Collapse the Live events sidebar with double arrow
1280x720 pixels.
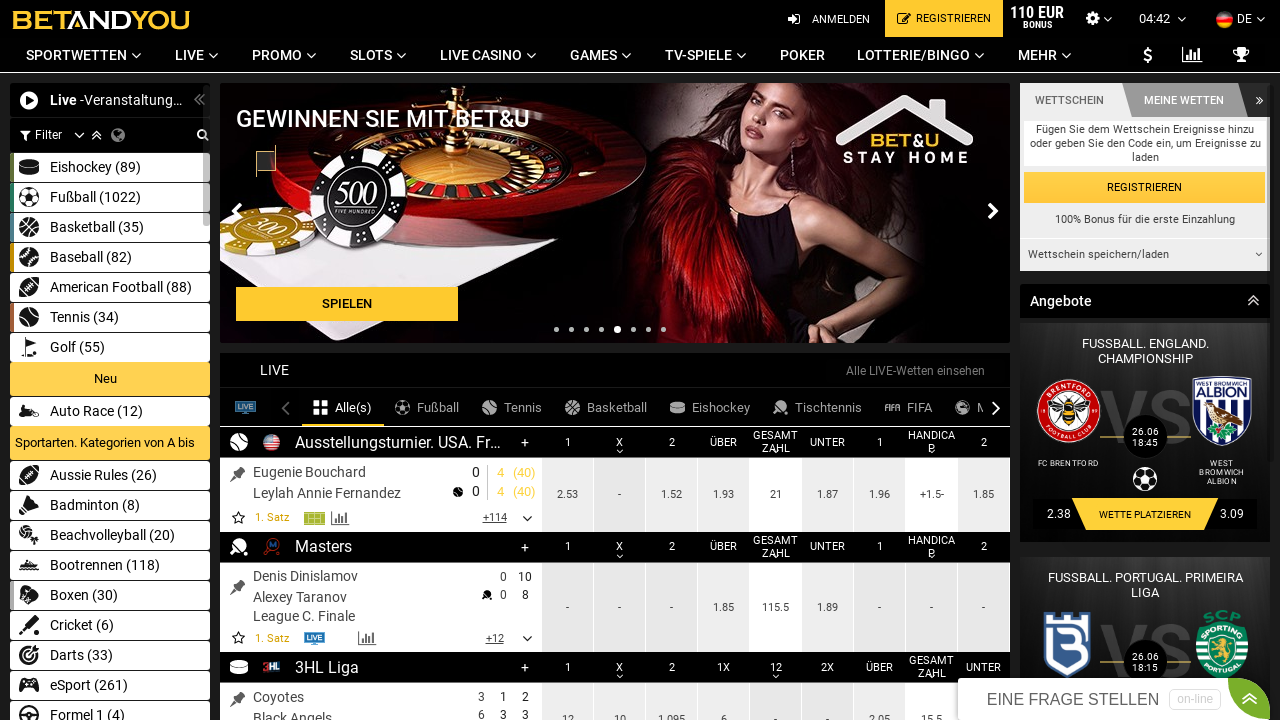(199, 100)
